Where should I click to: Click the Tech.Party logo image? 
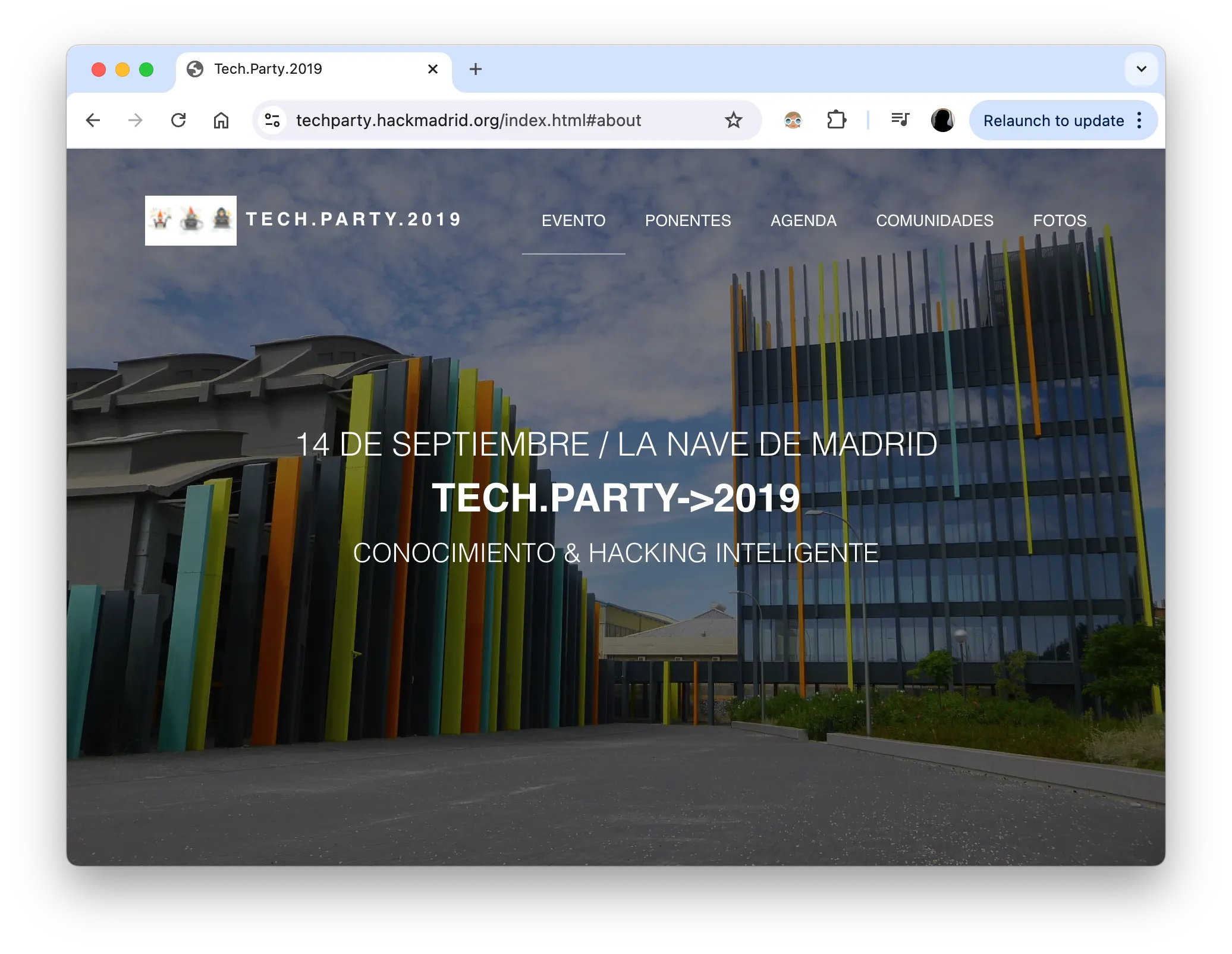[191, 221]
